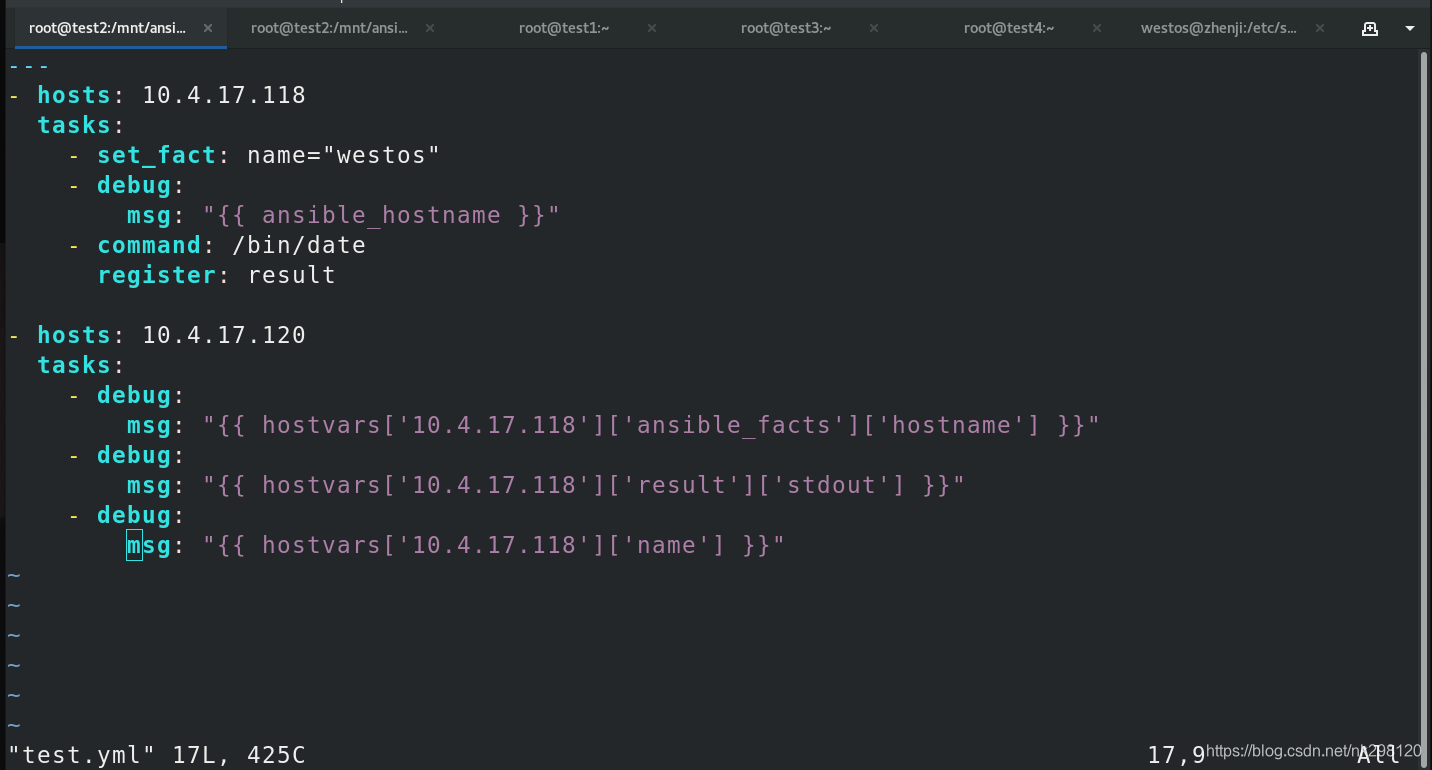1432x770 pixels.
Task: Close the root@test3 tab
Action: (x=874, y=28)
